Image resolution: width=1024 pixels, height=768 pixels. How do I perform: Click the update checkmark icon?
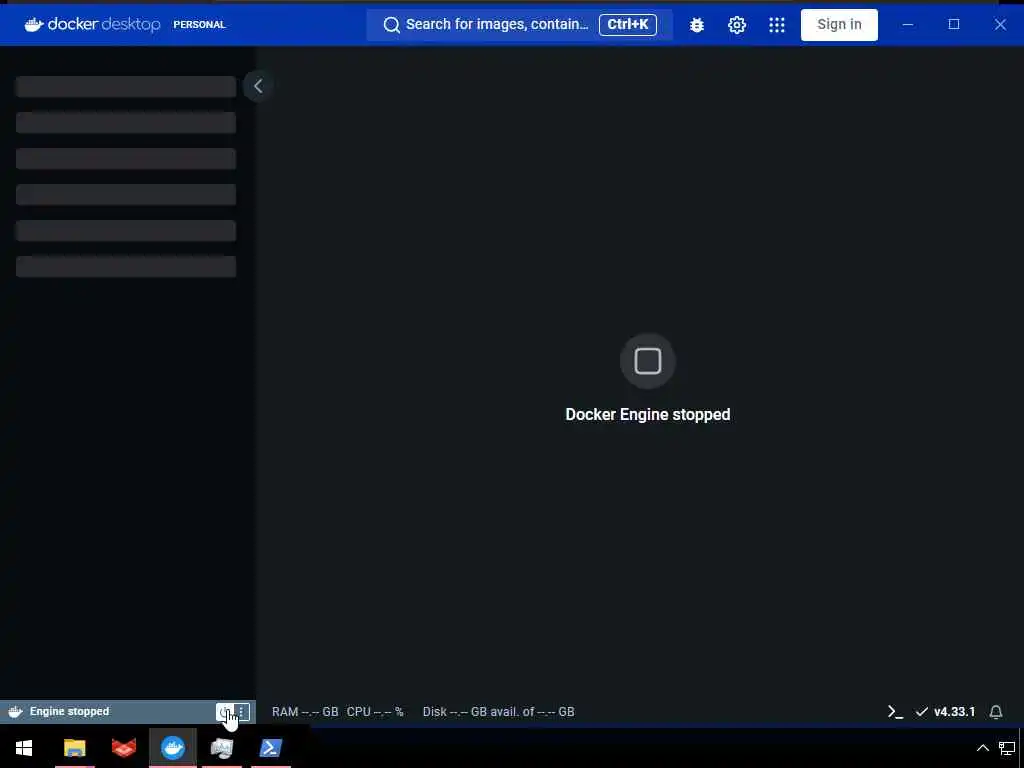(921, 712)
